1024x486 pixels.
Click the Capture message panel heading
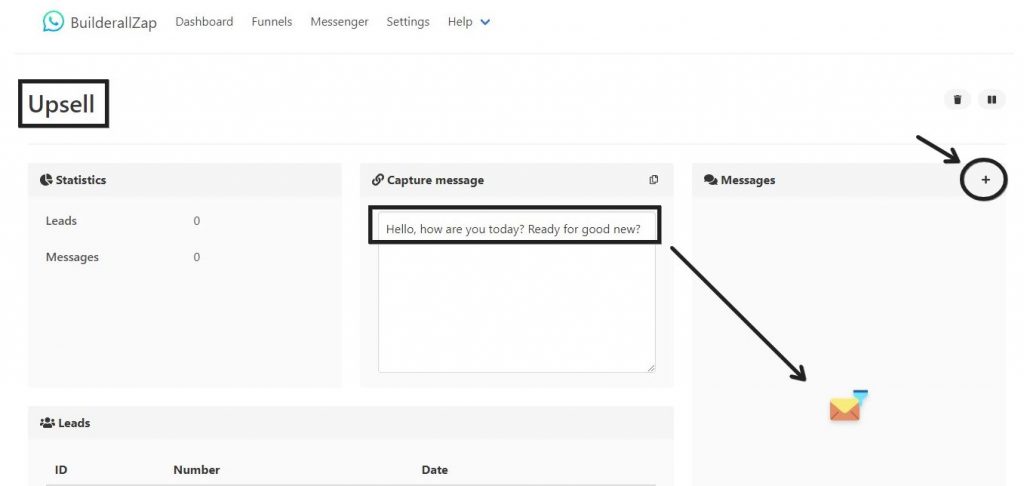pyautogui.click(x=436, y=180)
